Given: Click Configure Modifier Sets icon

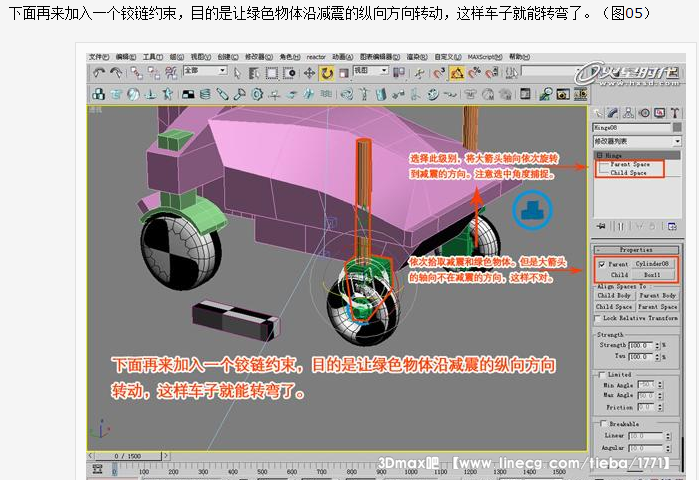Looking at the screenshot, I should (673, 226).
